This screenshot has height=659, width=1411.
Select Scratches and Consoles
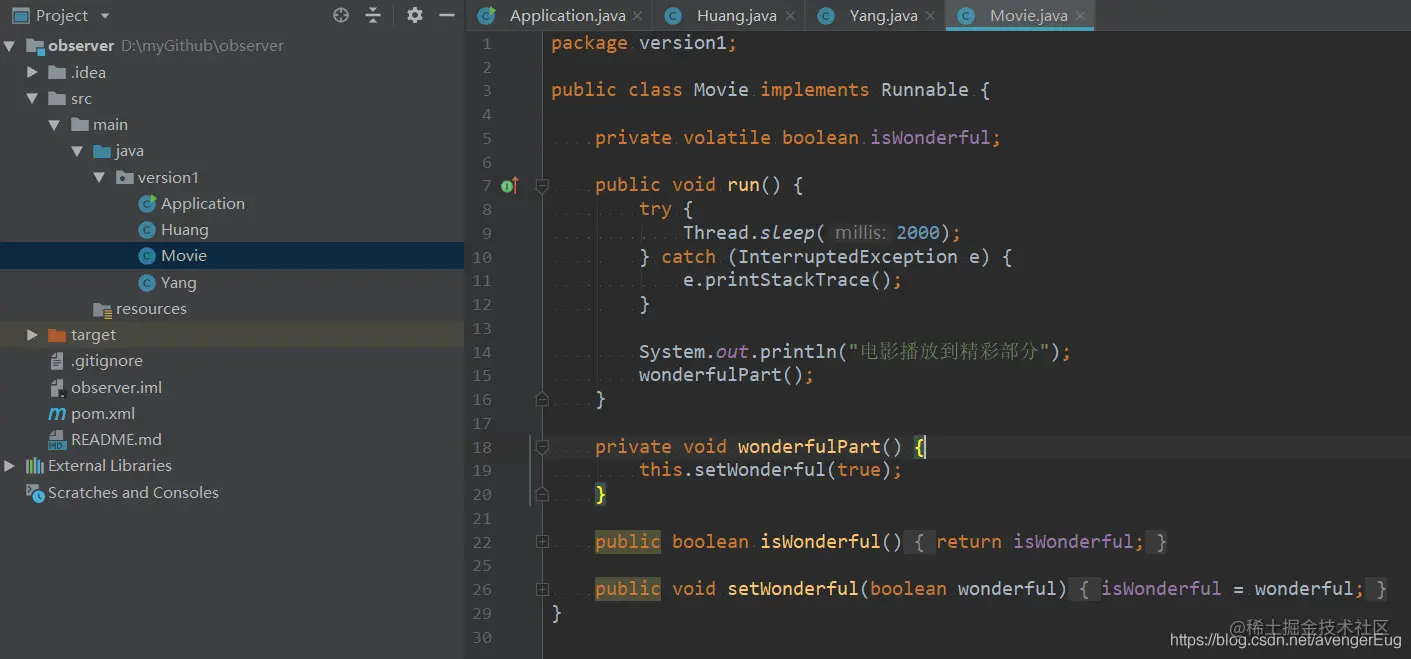pyautogui.click(x=133, y=492)
